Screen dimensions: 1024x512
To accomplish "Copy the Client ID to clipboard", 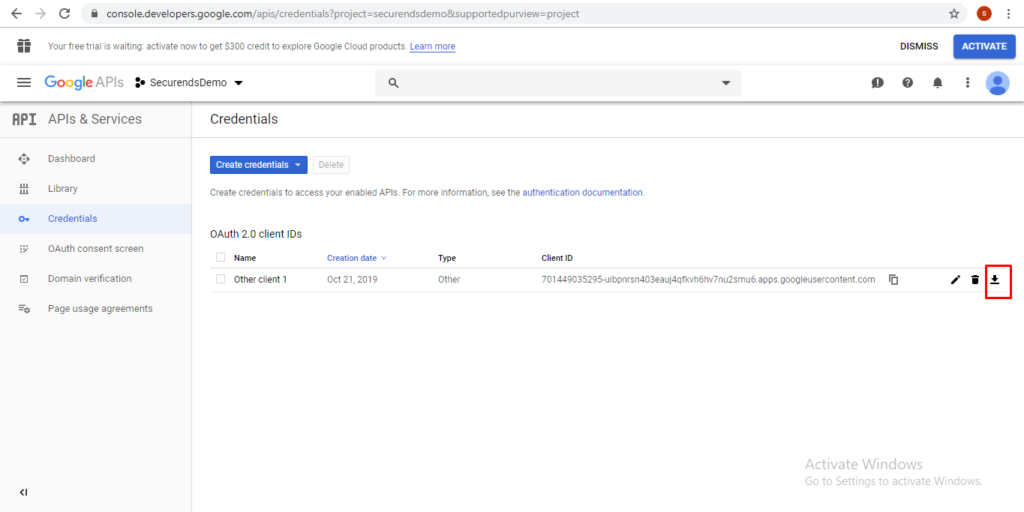I will pos(893,280).
